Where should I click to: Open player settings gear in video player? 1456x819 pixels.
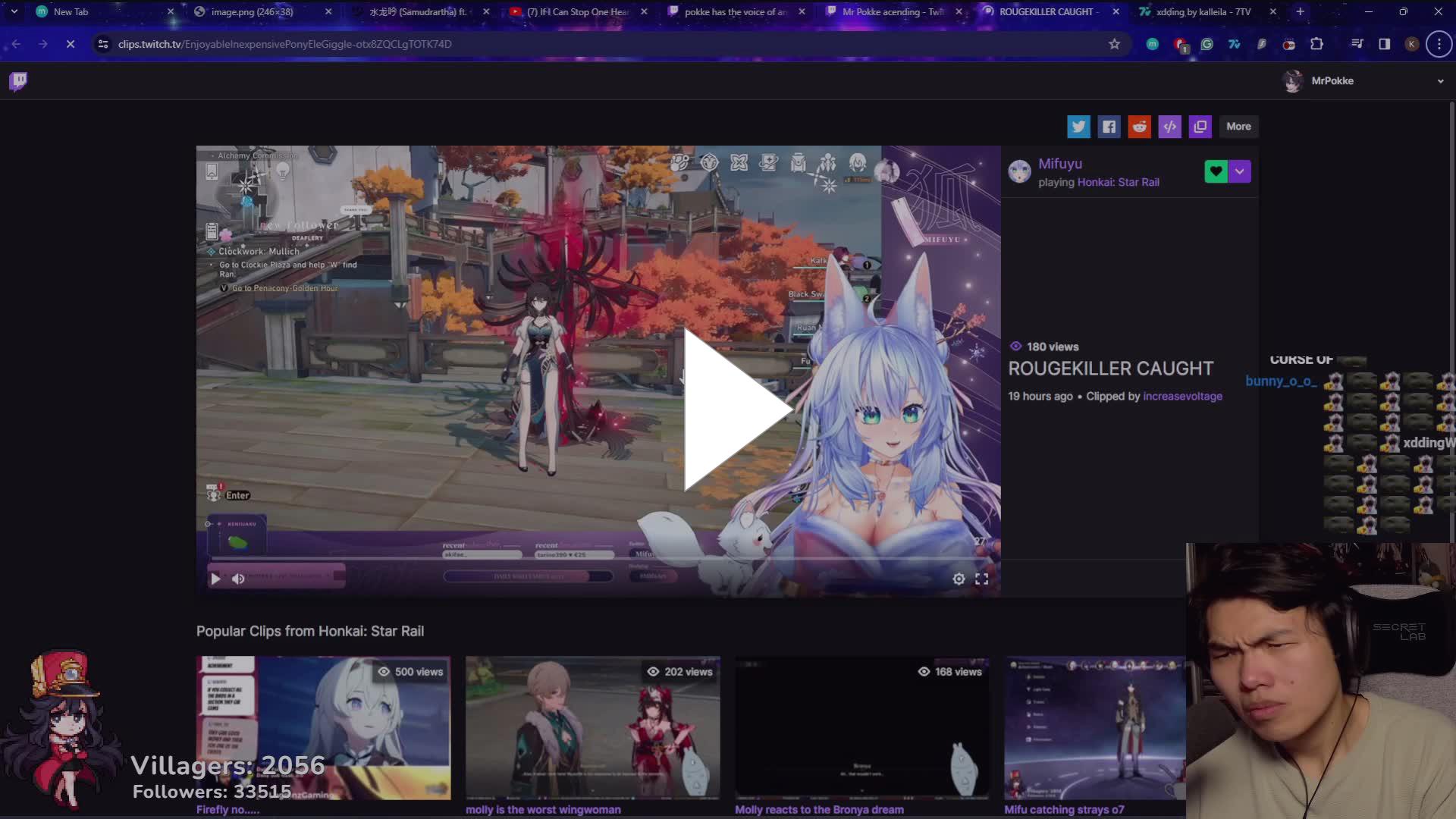tap(959, 579)
